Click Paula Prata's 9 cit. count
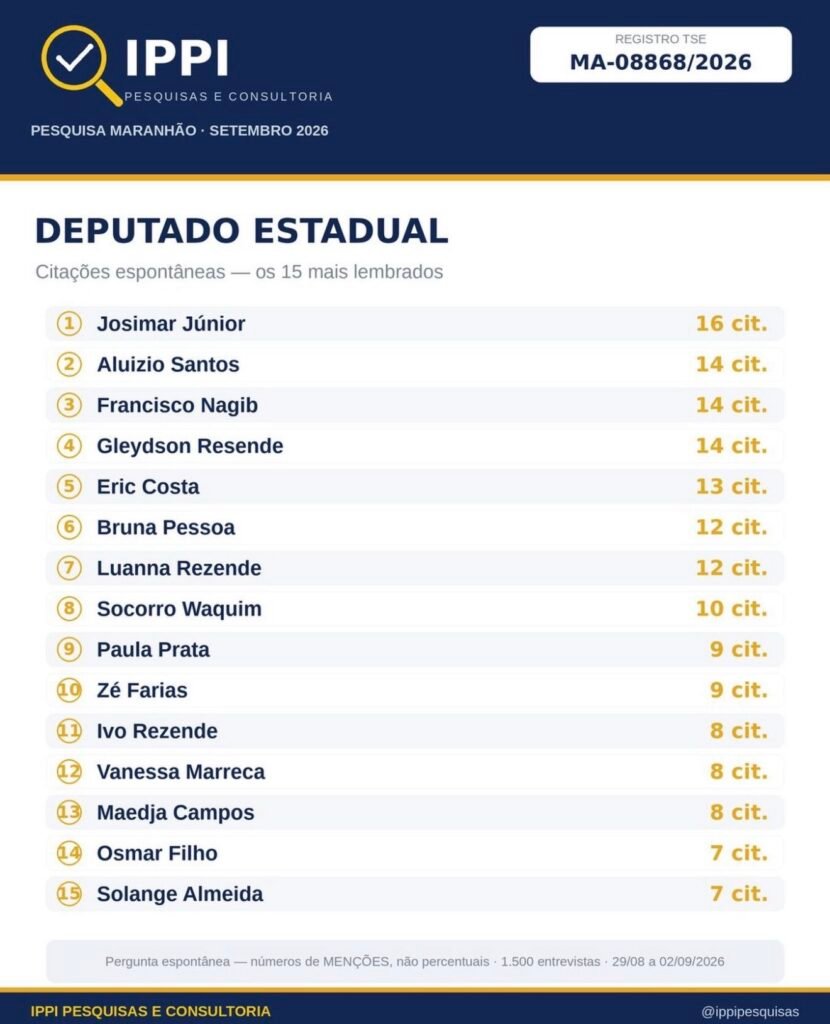 739,649
